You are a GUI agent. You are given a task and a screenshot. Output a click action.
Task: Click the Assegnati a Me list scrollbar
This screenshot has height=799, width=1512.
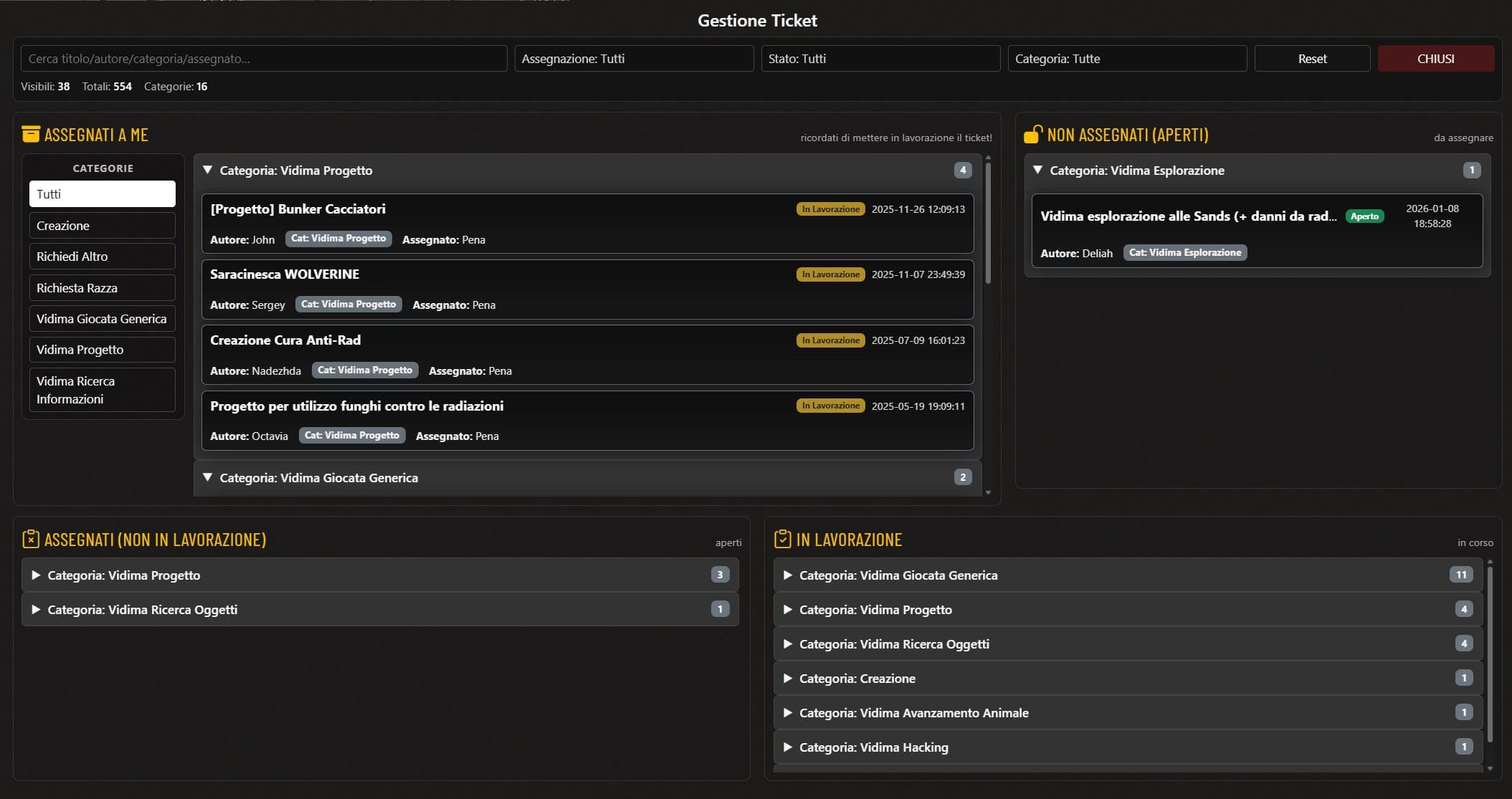click(x=988, y=224)
